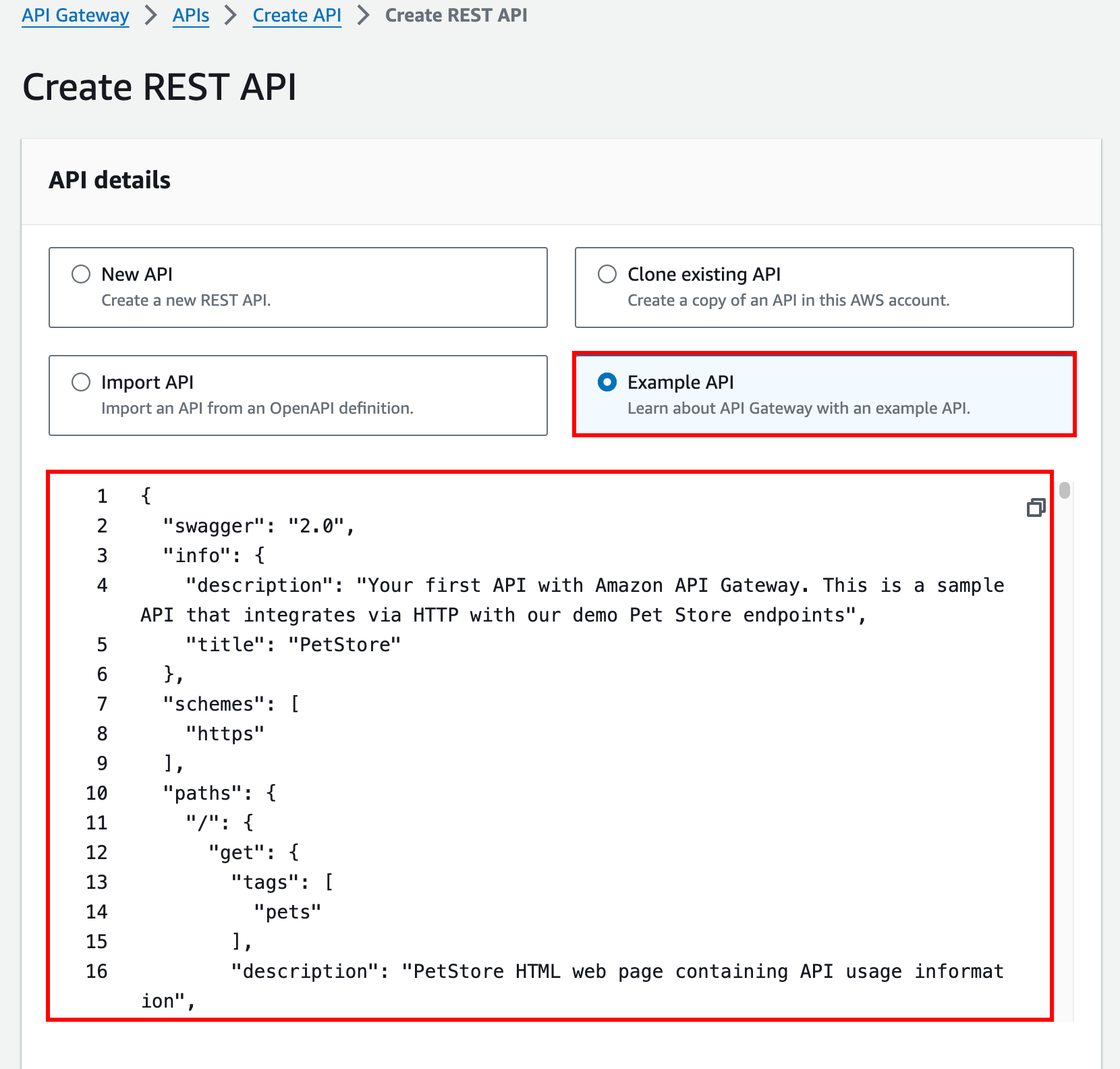Click the "paths": { line

[219, 793]
